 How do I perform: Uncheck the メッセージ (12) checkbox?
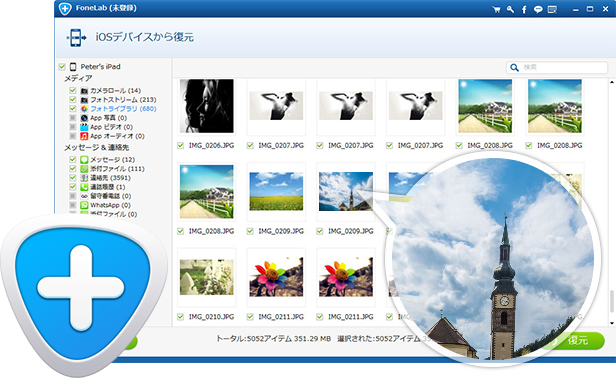[x=73, y=160]
